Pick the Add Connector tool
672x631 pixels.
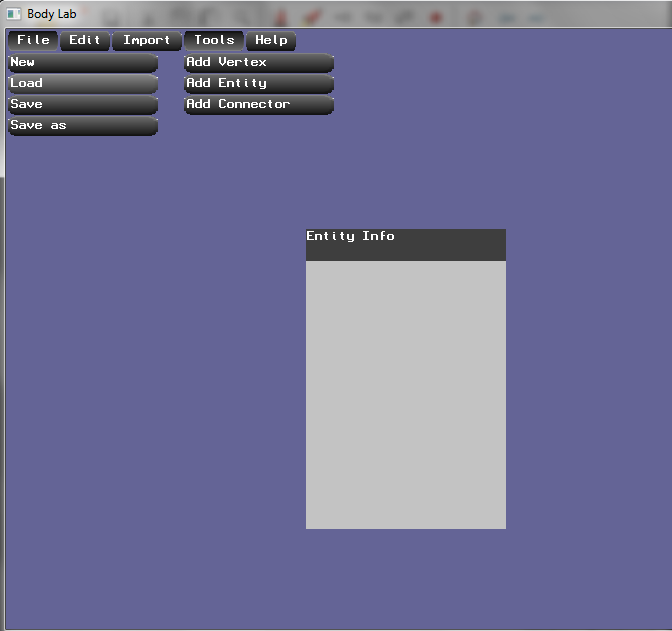tap(258, 105)
